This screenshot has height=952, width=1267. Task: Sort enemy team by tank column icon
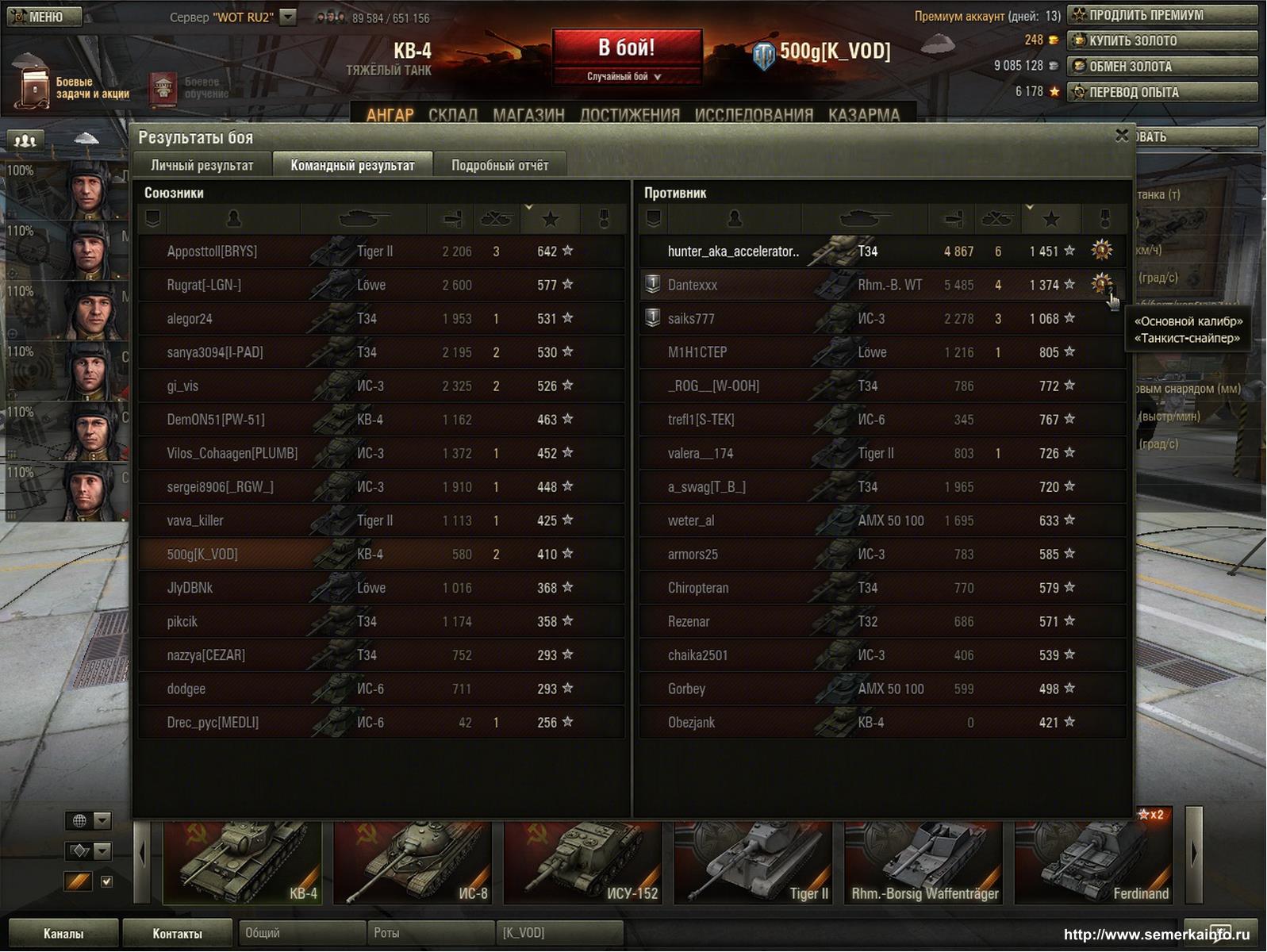pyautogui.click(x=864, y=218)
